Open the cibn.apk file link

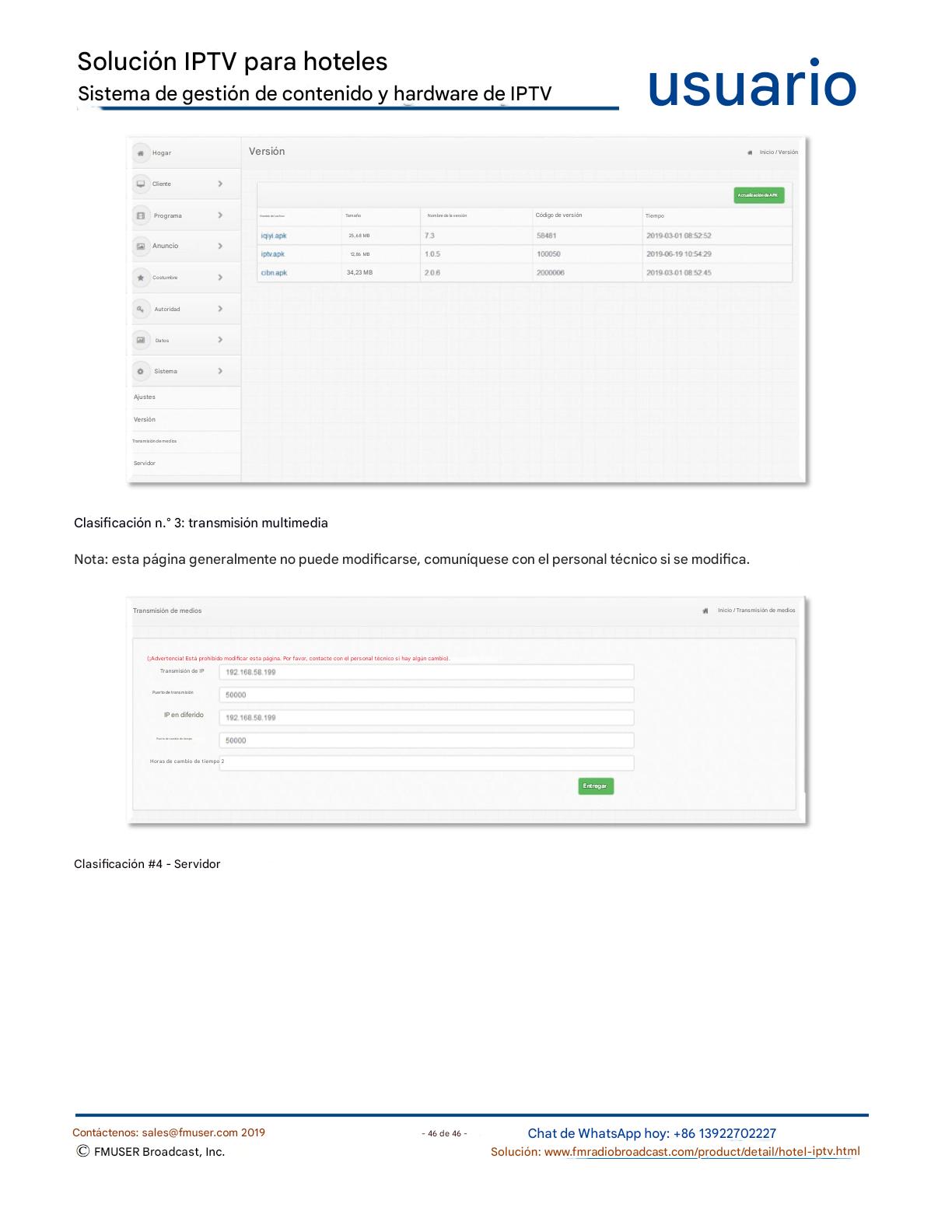(275, 273)
